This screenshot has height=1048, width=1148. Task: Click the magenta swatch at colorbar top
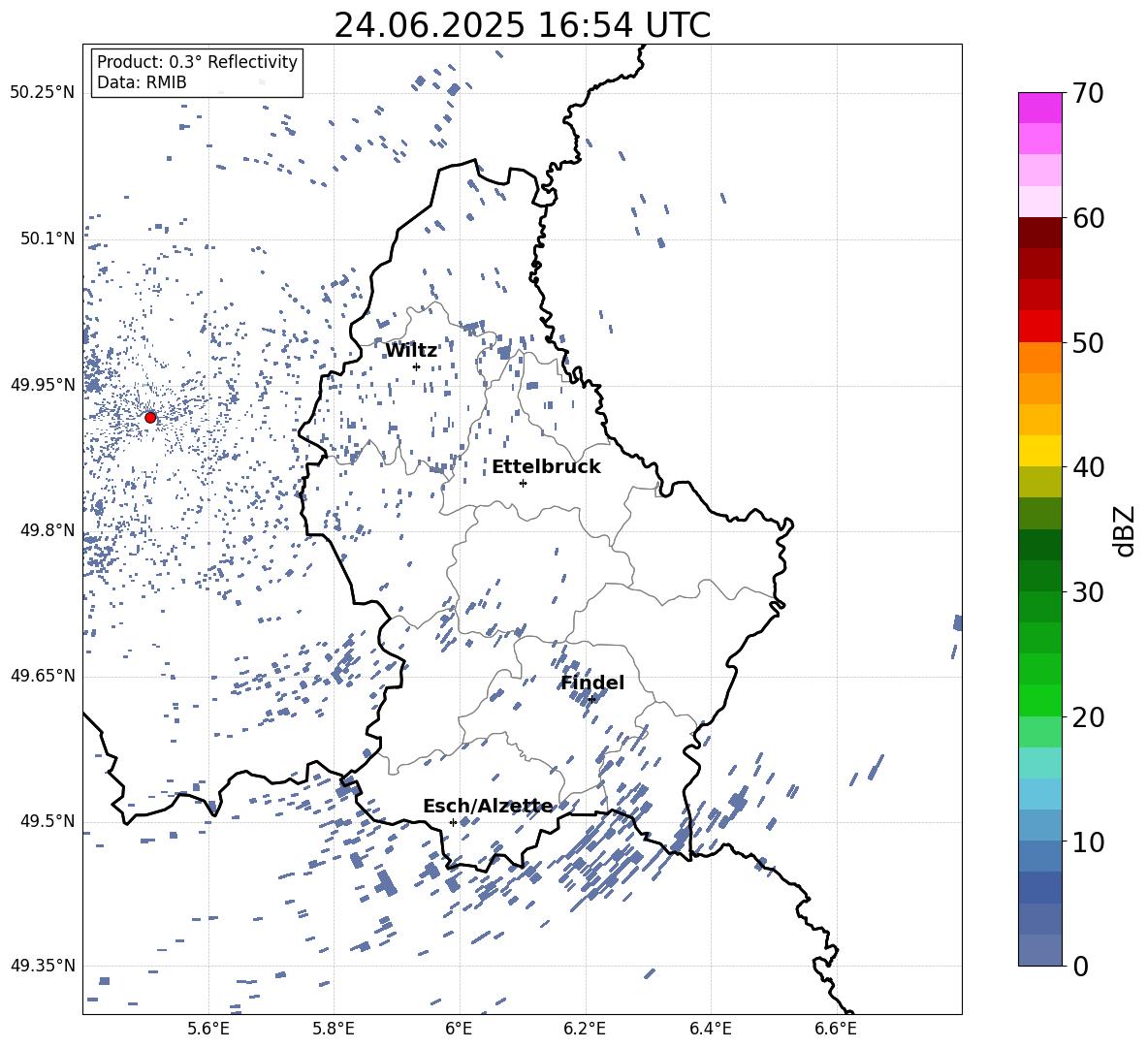click(1040, 108)
